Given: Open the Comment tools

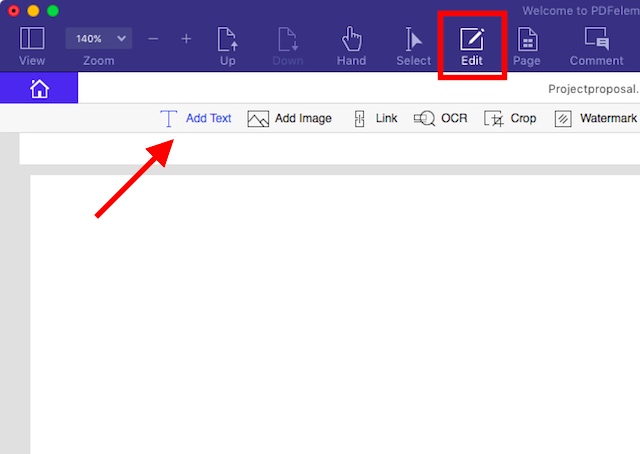Looking at the screenshot, I should 596,46.
